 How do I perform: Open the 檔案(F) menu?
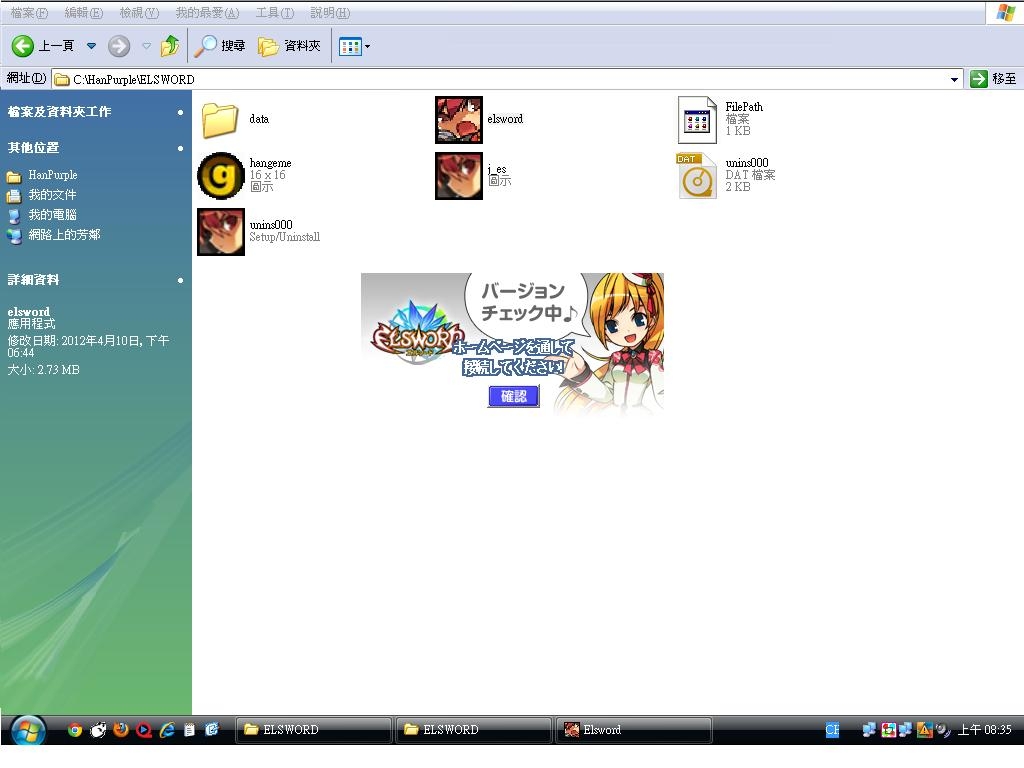click(x=29, y=13)
